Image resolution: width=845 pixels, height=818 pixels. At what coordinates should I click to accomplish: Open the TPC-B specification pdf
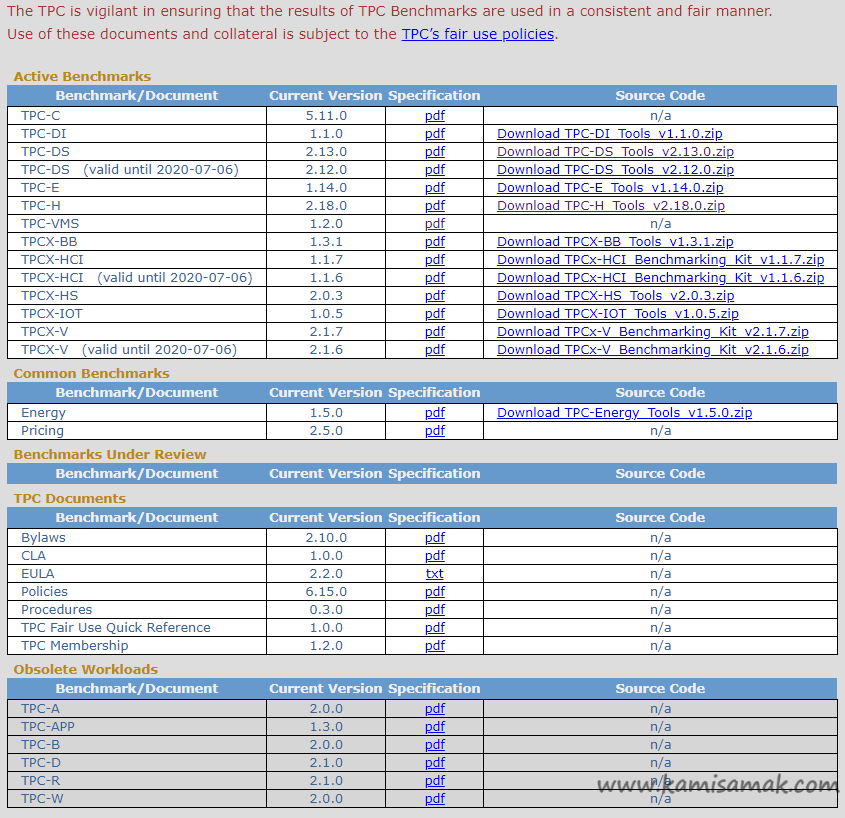click(434, 745)
